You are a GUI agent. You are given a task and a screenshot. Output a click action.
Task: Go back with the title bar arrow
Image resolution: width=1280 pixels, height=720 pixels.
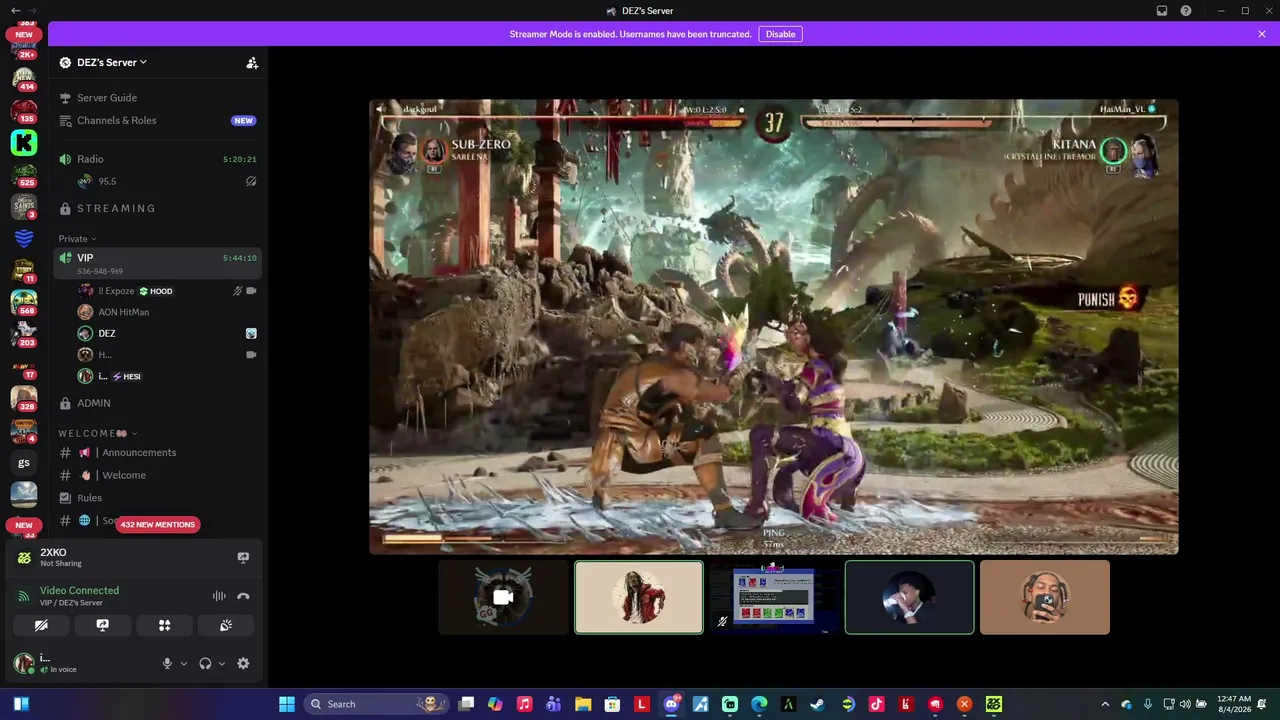[x=15, y=11]
